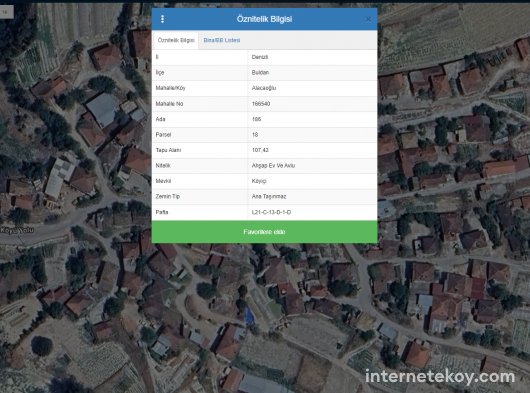The height and width of the screenshot is (393, 530).
Task: Select the Mahalle No value 166540
Action: tap(261, 104)
